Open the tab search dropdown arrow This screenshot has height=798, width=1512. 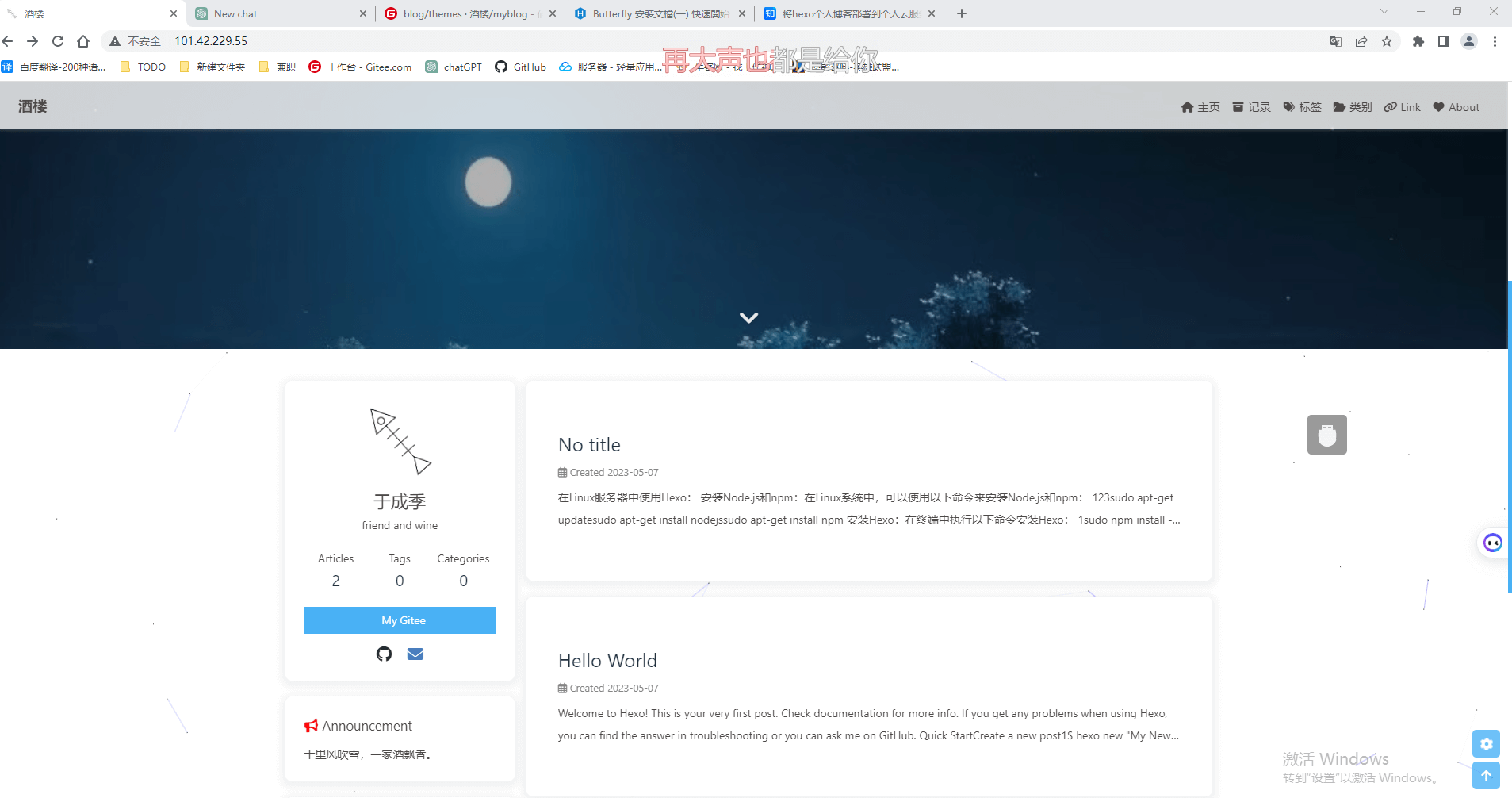[x=1384, y=12]
